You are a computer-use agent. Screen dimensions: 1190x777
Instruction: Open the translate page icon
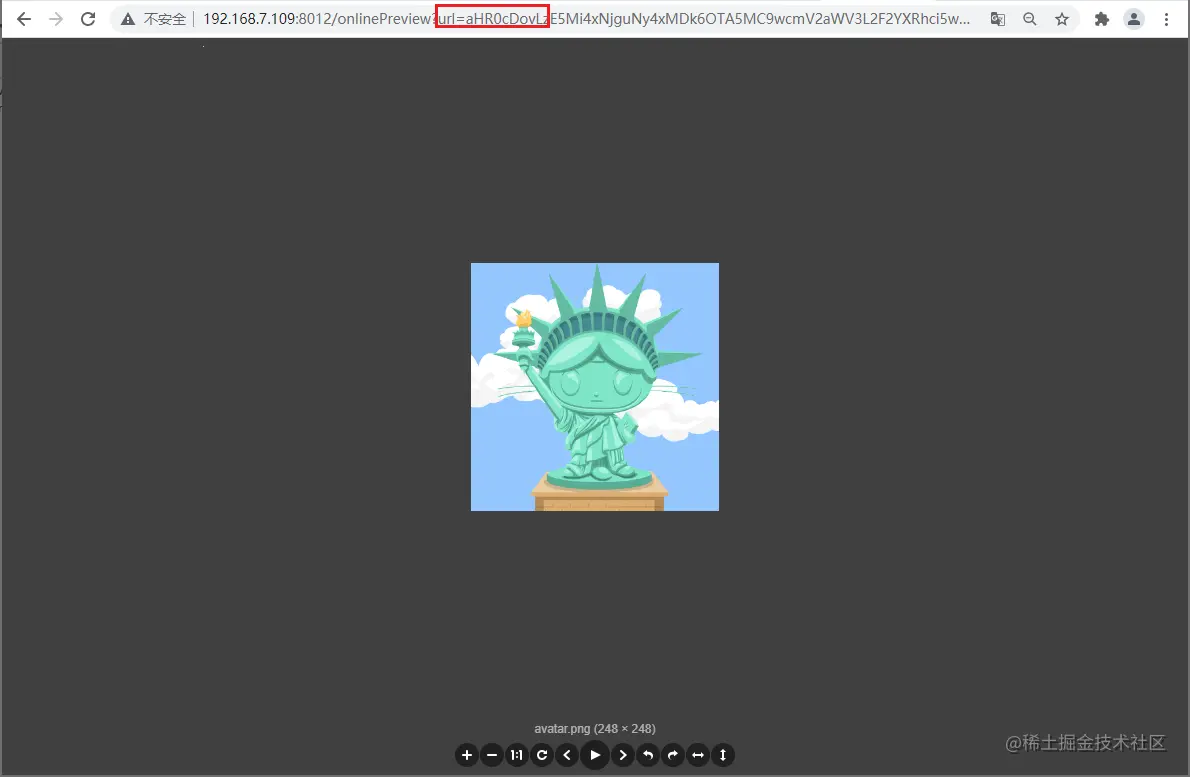(x=998, y=19)
